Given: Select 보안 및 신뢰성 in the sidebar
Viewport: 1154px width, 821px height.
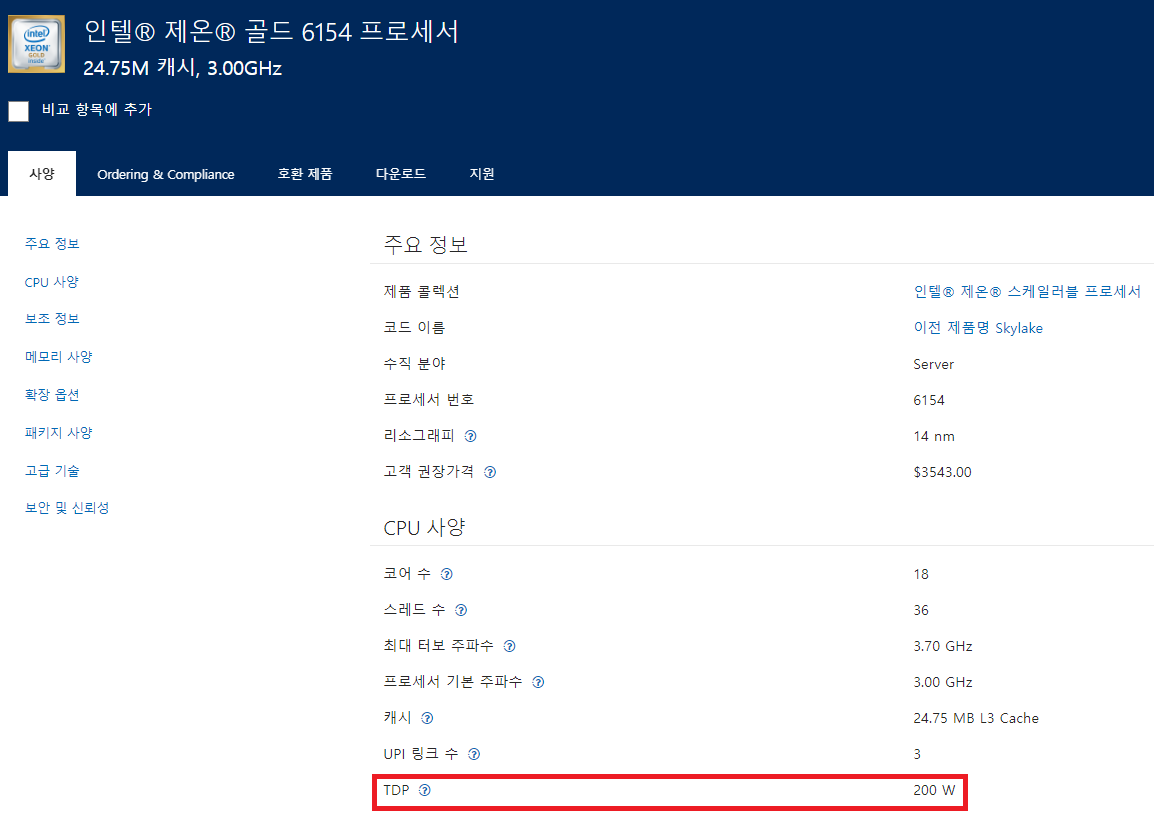Looking at the screenshot, I should coord(67,508).
